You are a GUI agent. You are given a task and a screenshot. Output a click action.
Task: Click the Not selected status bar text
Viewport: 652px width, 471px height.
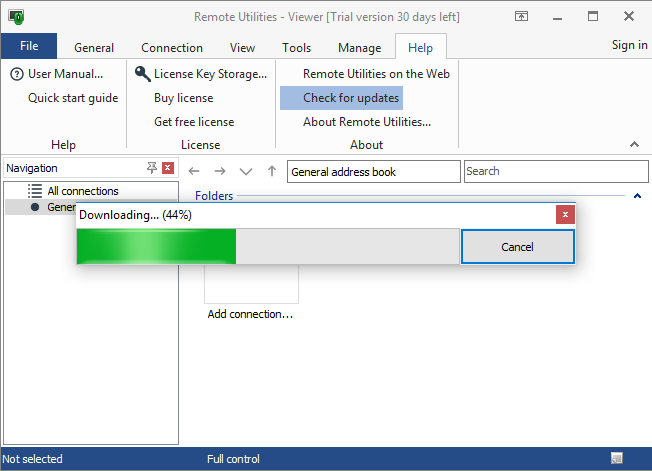point(32,459)
